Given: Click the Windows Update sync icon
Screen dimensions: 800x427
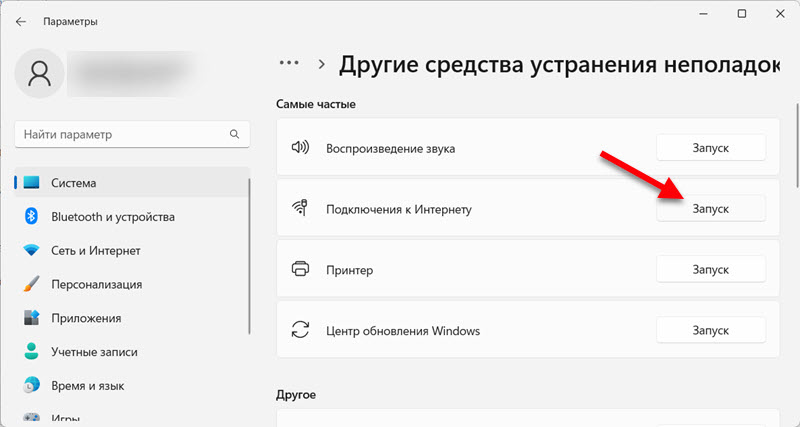Looking at the screenshot, I should (x=300, y=329).
